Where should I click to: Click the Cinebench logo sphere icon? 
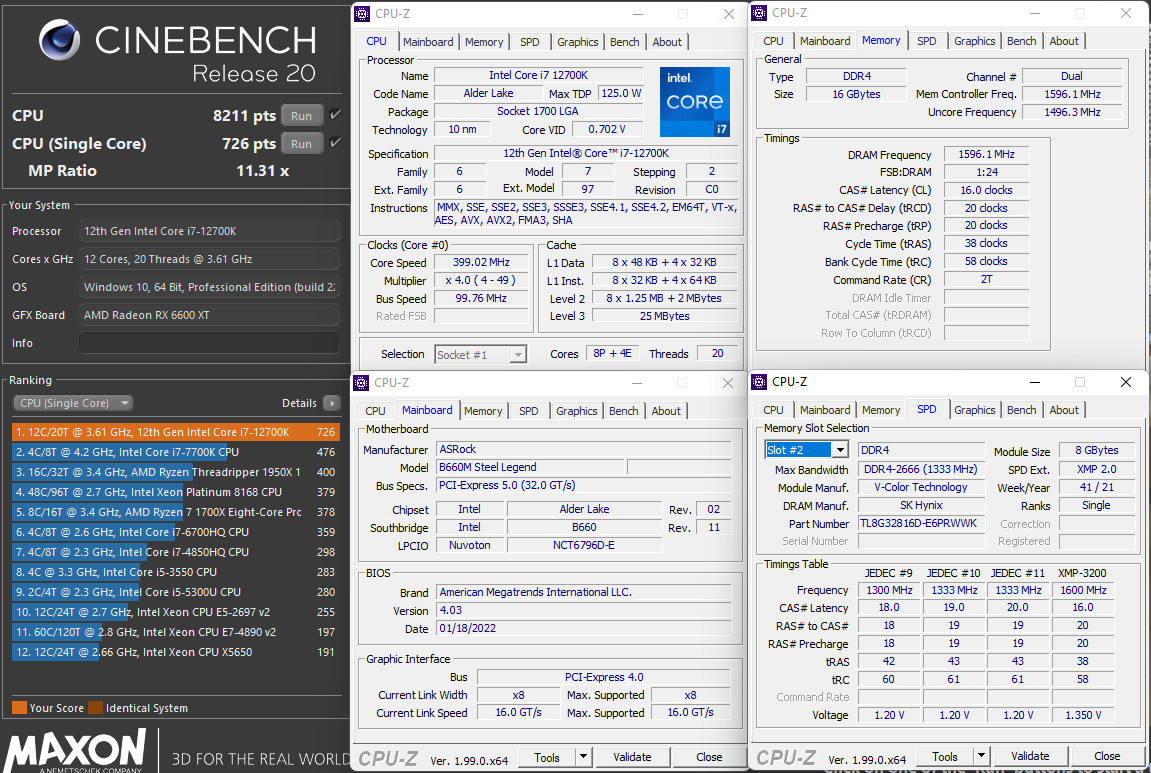pos(60,40)
